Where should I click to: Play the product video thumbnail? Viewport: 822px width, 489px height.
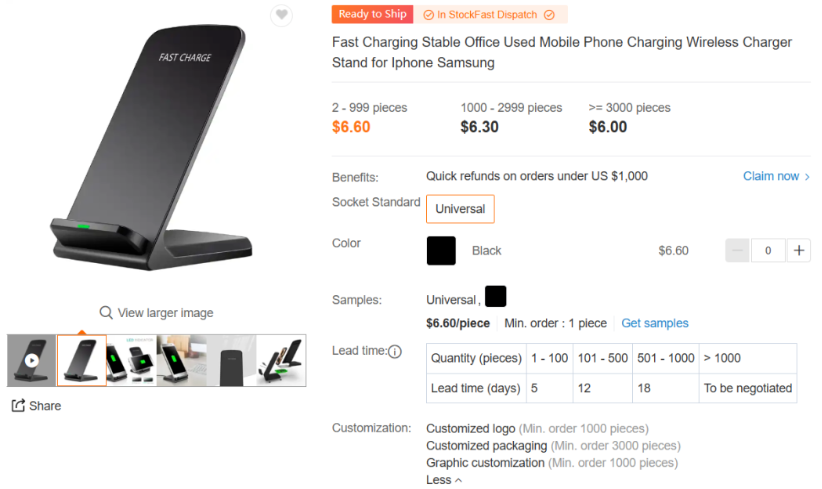(32, 360)
